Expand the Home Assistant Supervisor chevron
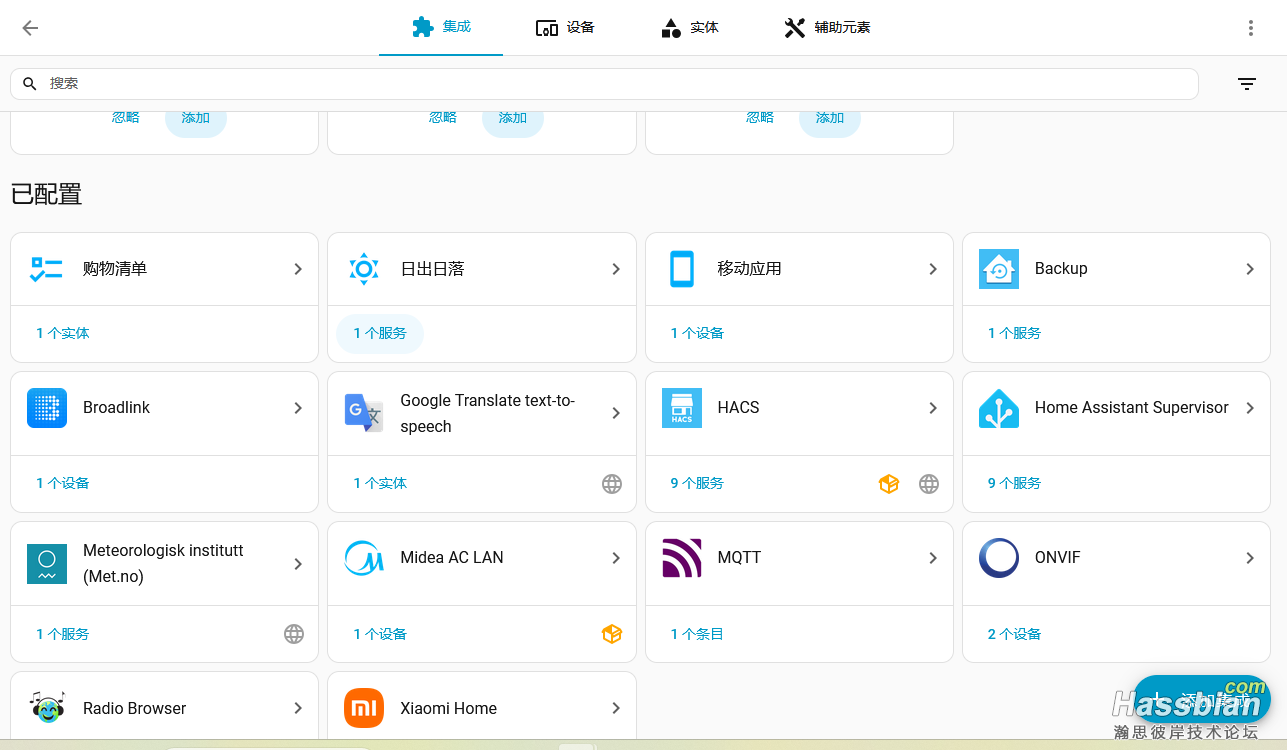This screenshot has width=1287, height=750. click(x=1250, y=408)
